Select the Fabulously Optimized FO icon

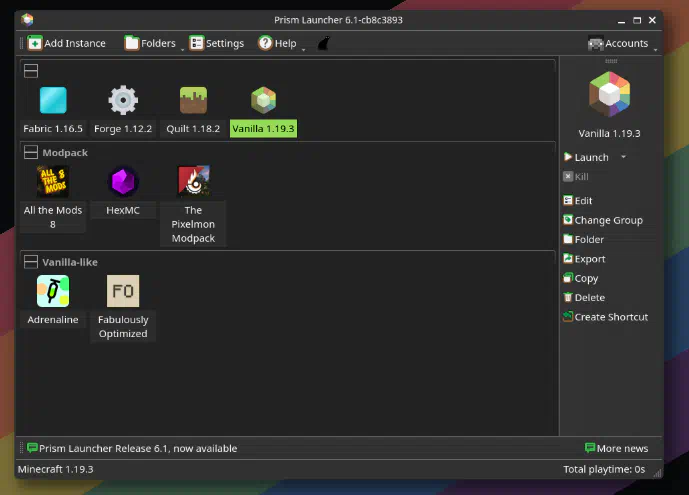123,291
